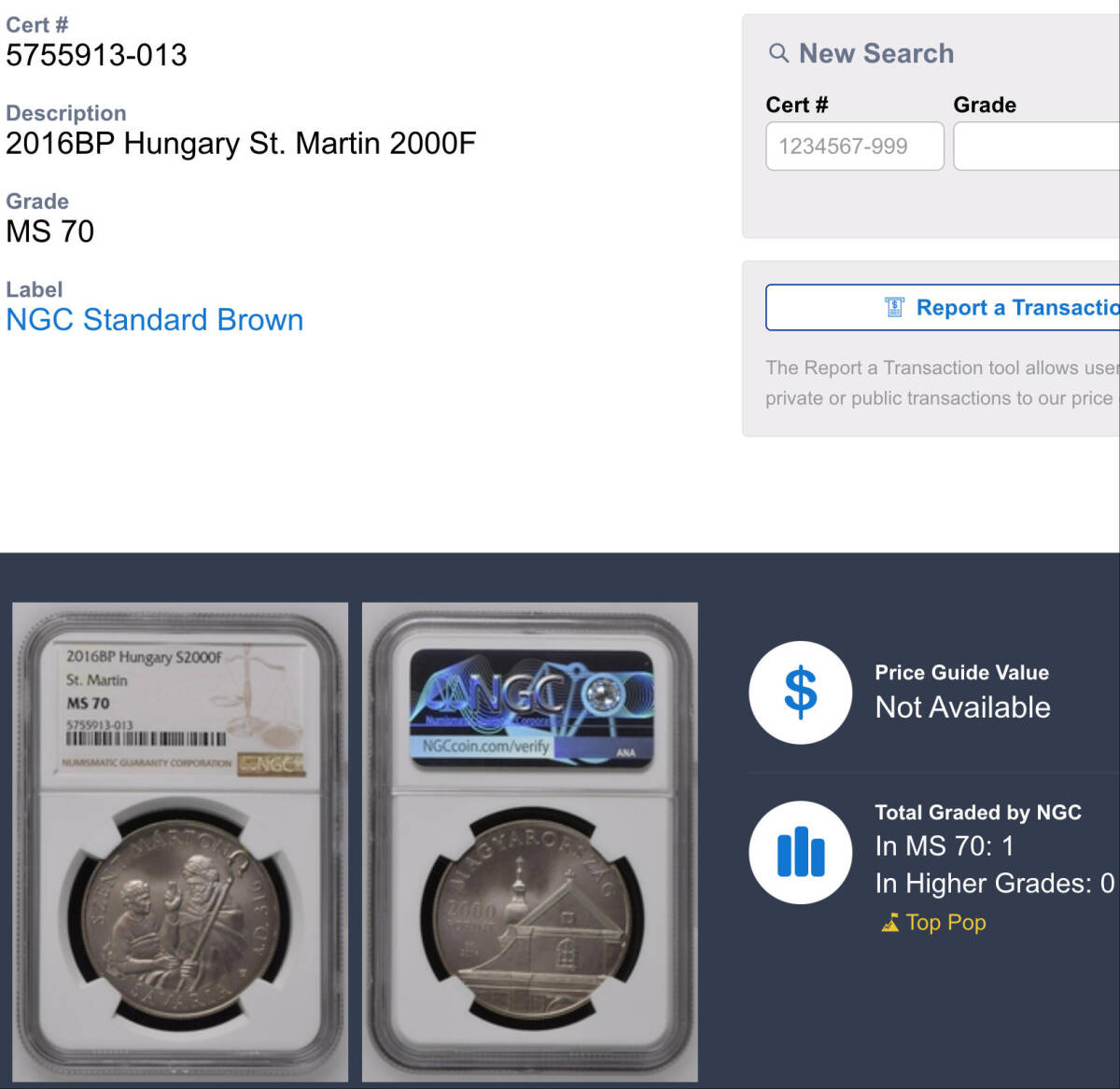This screenshot has height=1089, width=1120.
Task: Click the receipt icon on Report a Transaction
Action: [894, 307]
